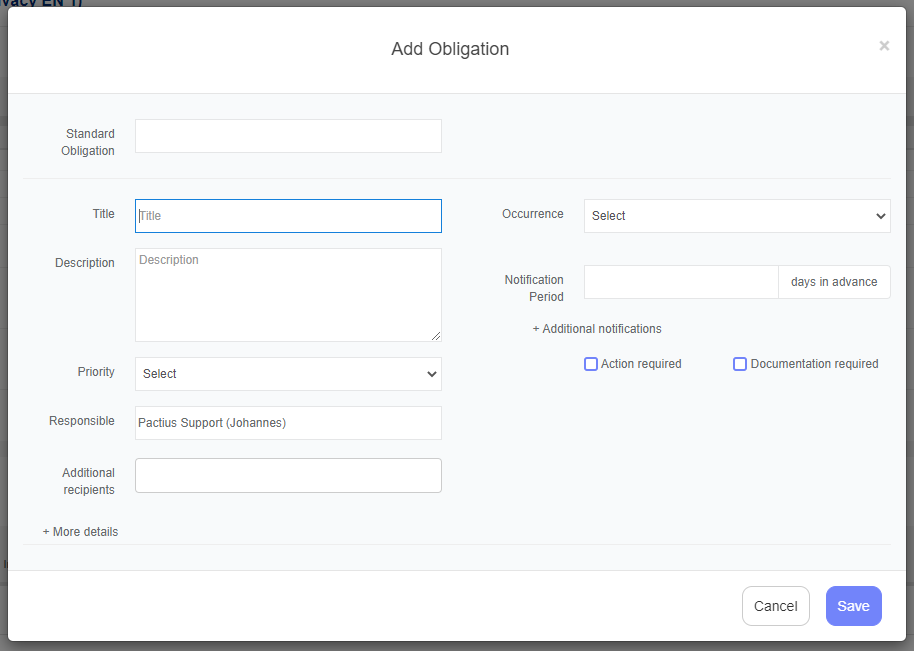Click into the Description text area
The image size is (914, 651).
[288, 295]
